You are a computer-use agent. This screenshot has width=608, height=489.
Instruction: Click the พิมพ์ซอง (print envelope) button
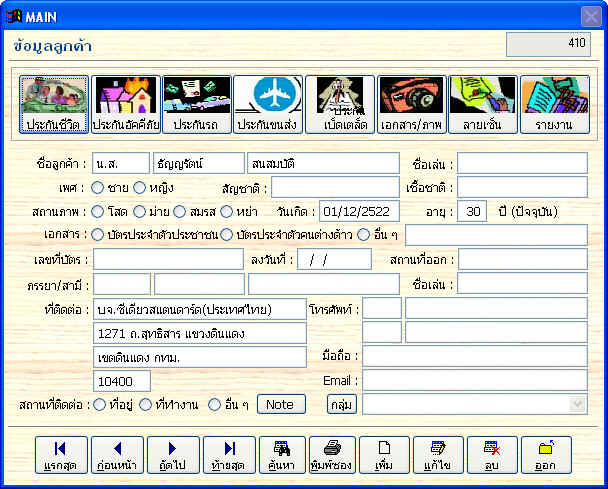(332, 455)
